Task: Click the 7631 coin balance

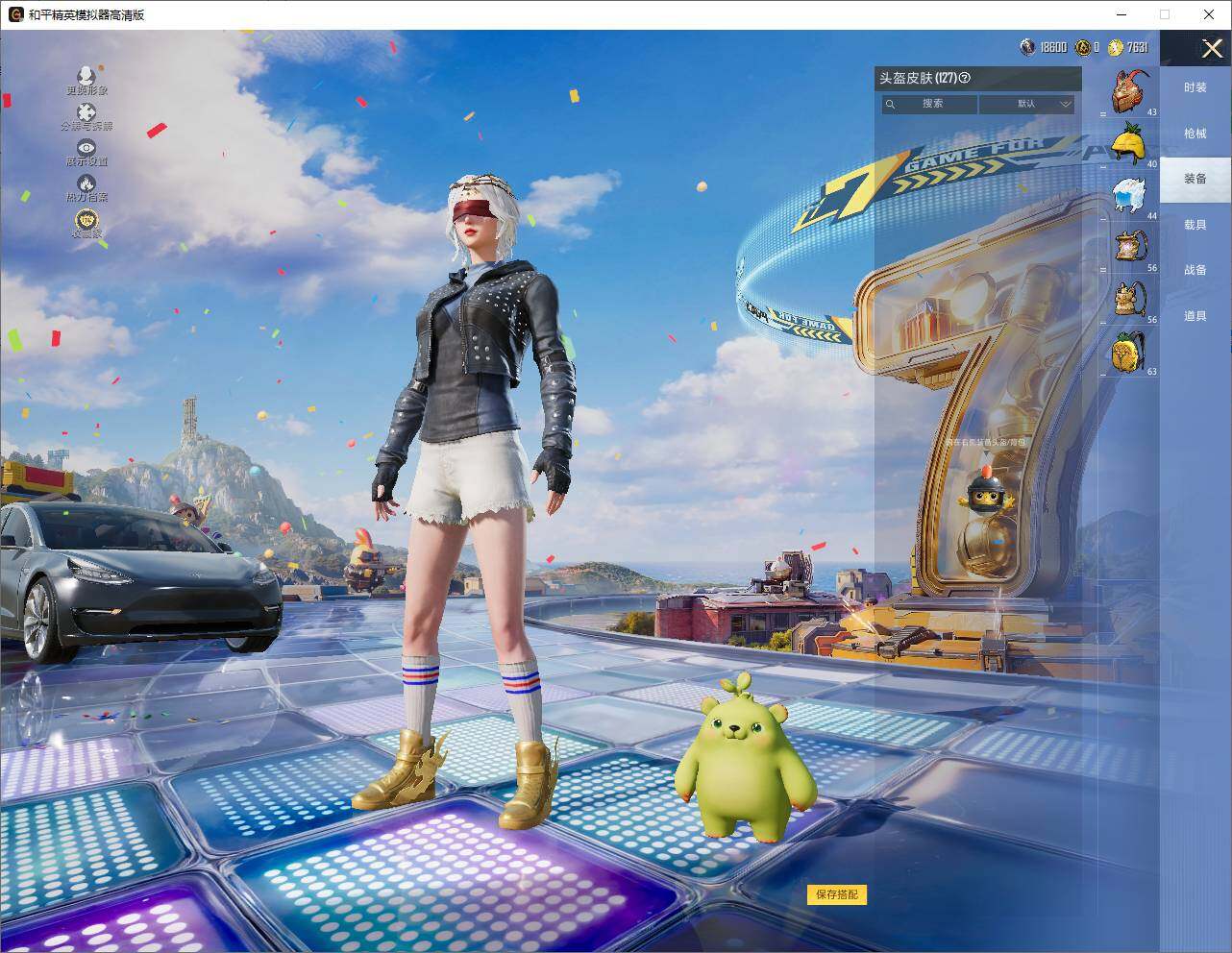Action: (1137, 47)
